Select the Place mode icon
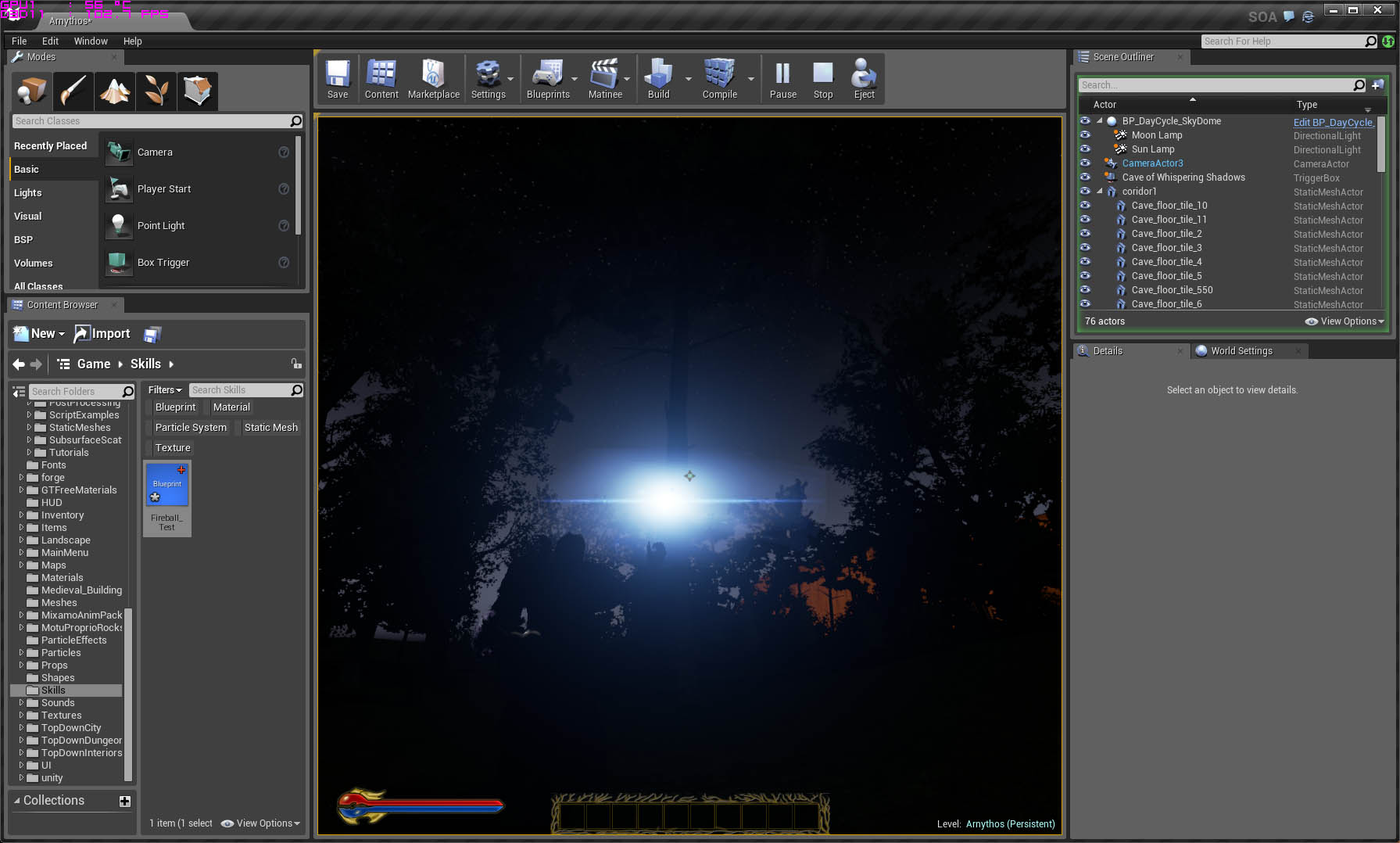1400x843 pixels. (32, 91)
